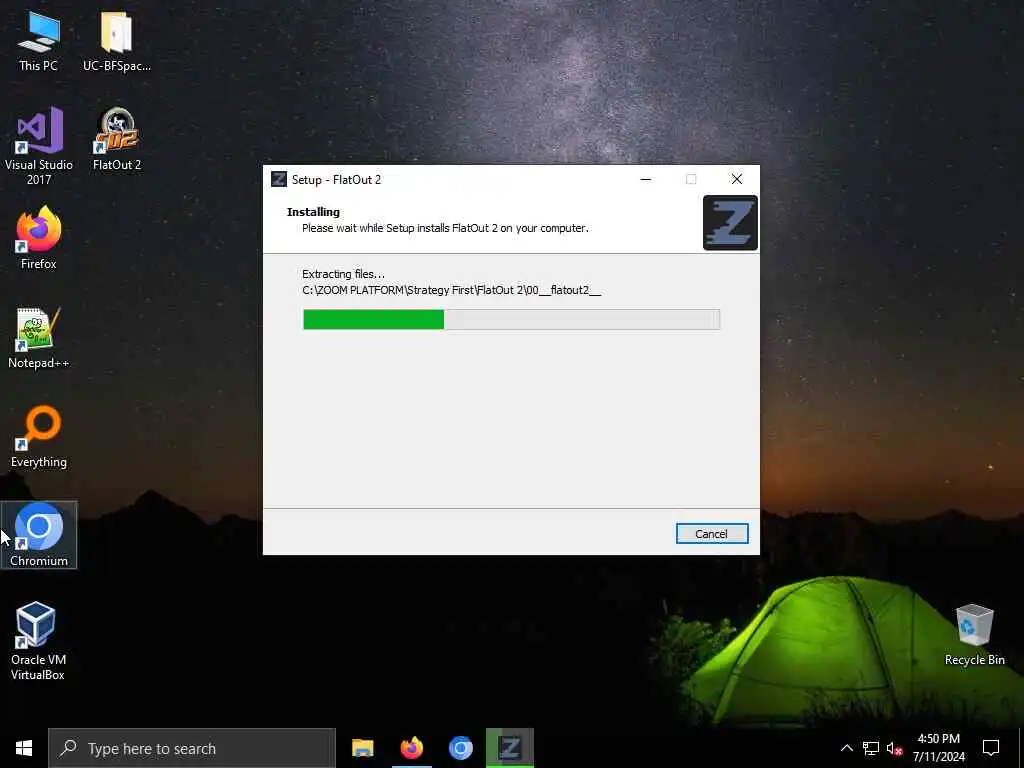Select the Firefox desktop shortcut
The image size is (1024, 768).
[39, 238]
